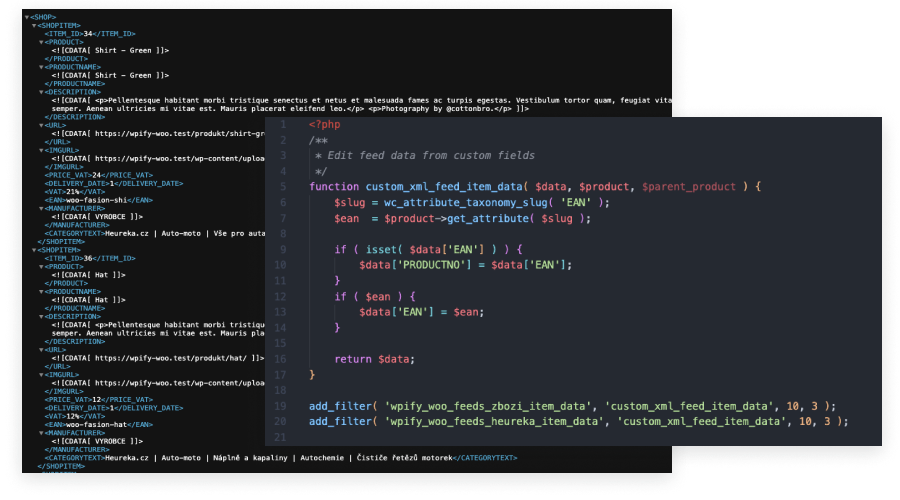This screenshot has width=900, height=500.
Task: Click the wc_attribute_taxonomy_slug call
Action: (x=465, y=203)
